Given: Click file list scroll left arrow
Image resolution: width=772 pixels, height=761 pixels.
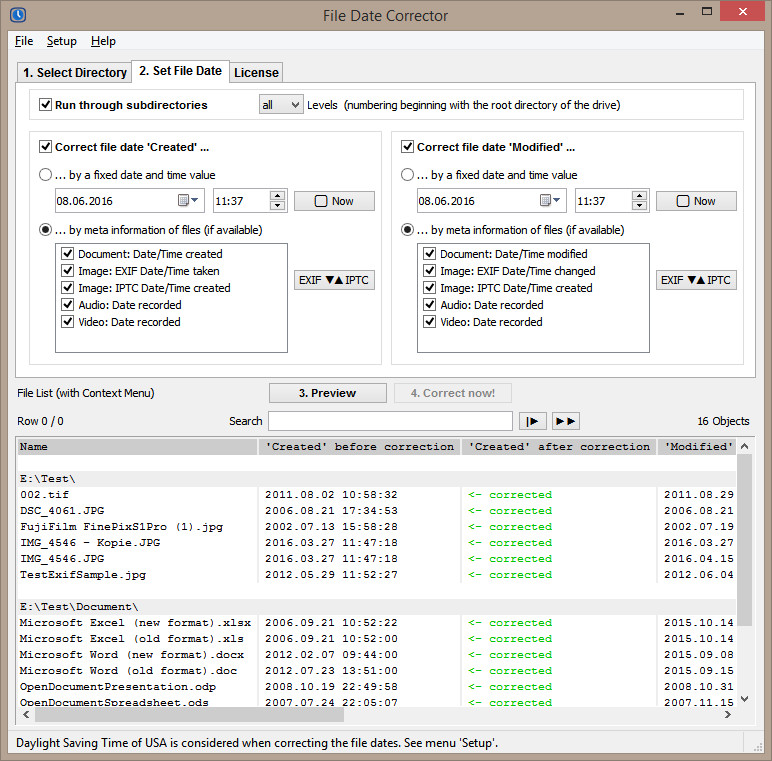Looking at the screenshot, I should tap(26, 715).
